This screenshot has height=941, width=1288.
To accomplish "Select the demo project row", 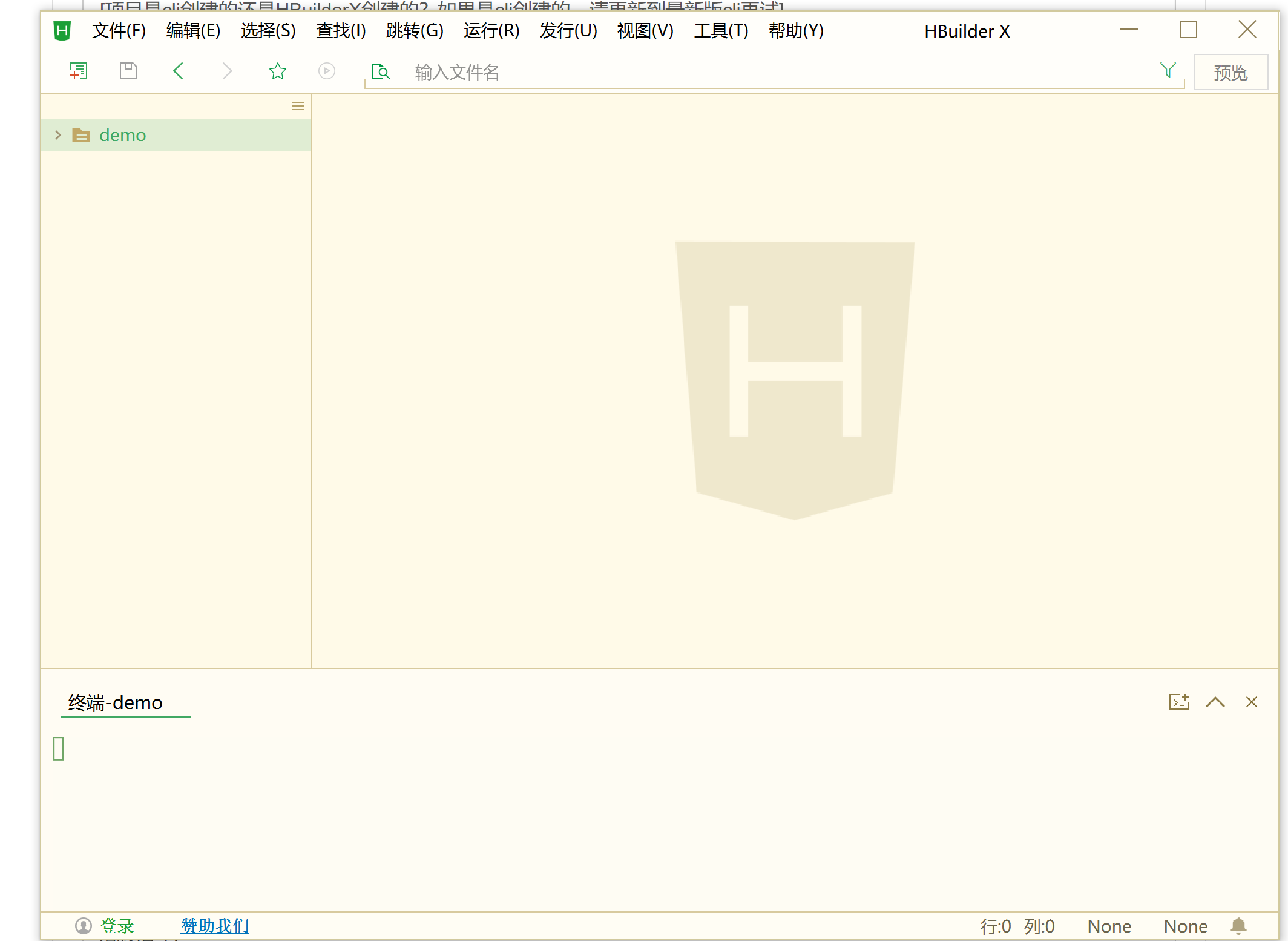I will (x=176, y=135).
